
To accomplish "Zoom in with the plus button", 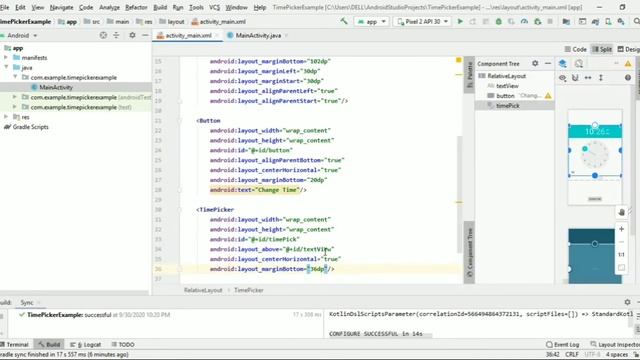I will coord(621,229).
